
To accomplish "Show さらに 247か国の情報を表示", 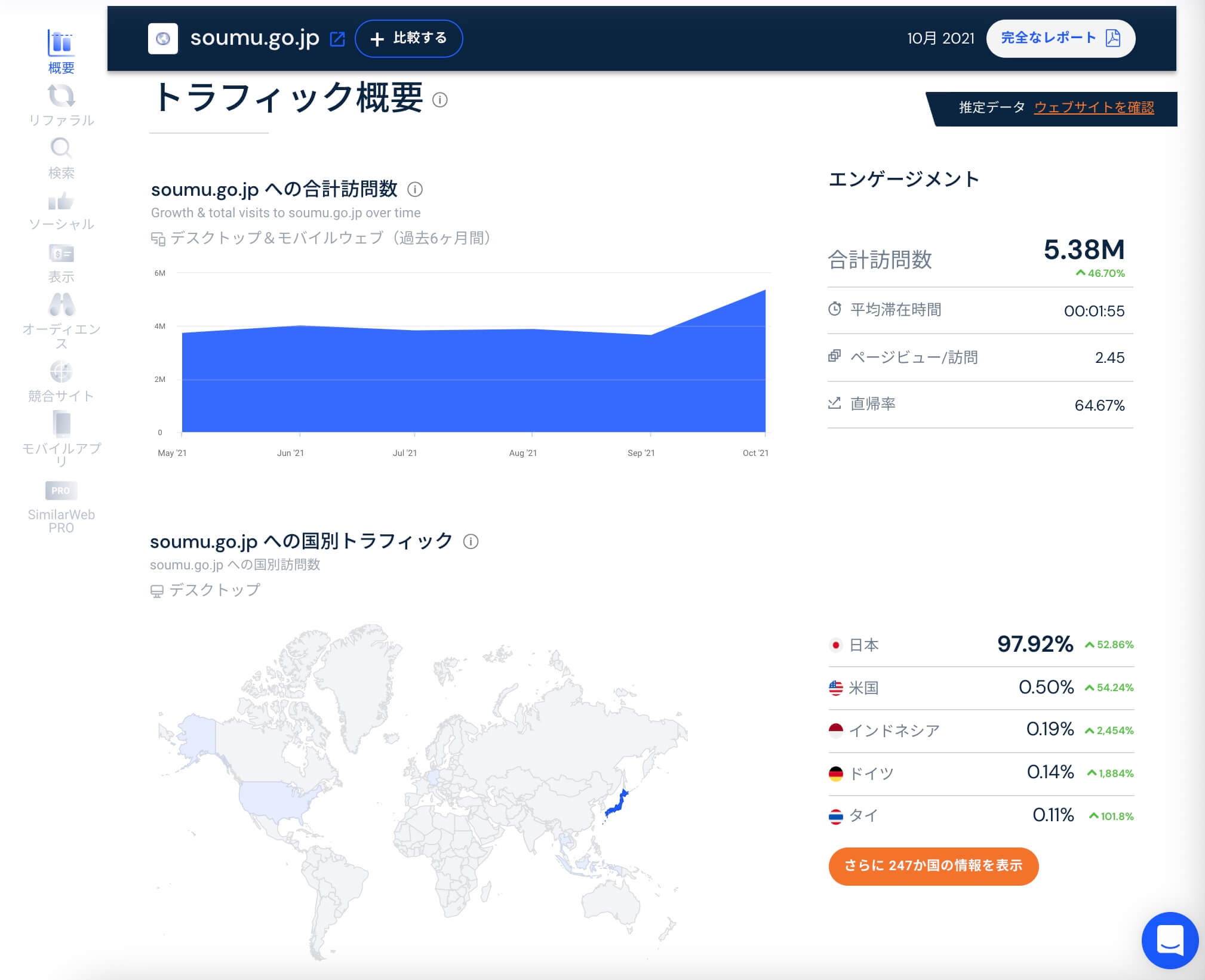I will [x=933, y=866].
